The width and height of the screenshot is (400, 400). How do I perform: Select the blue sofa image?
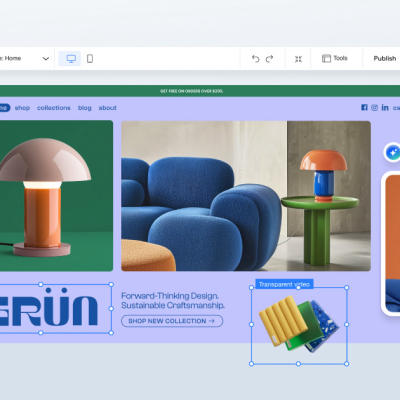click(x=246, y=196)
